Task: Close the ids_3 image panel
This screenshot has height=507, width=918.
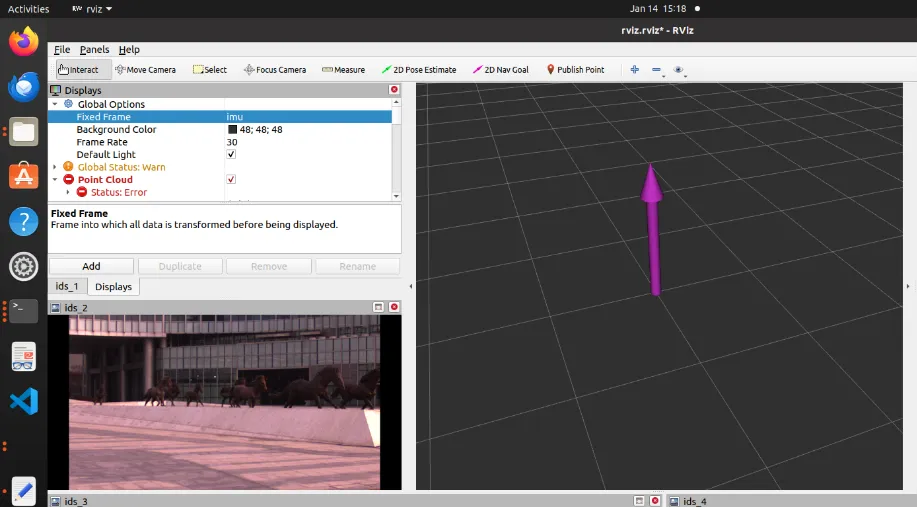Action: point(655,501)
